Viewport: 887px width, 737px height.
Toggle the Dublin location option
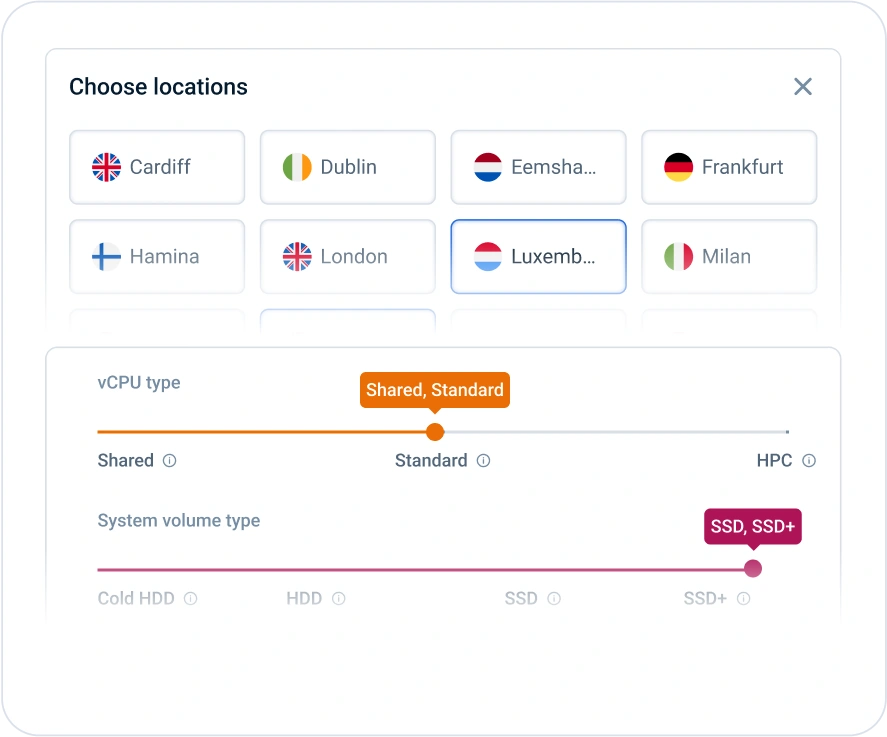pos(348,167)
